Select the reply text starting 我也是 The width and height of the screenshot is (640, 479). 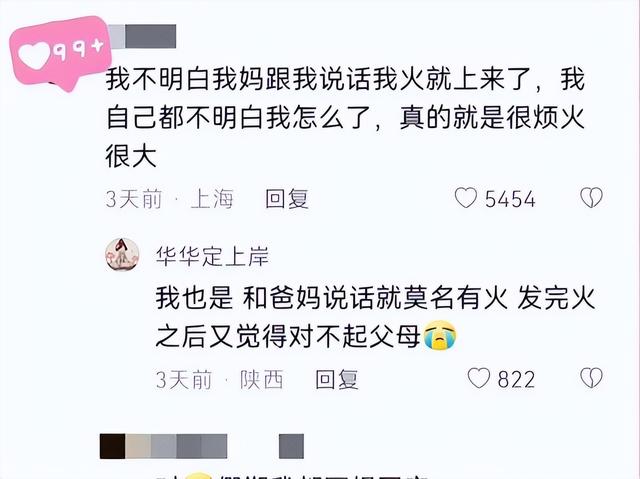[376, 317]
